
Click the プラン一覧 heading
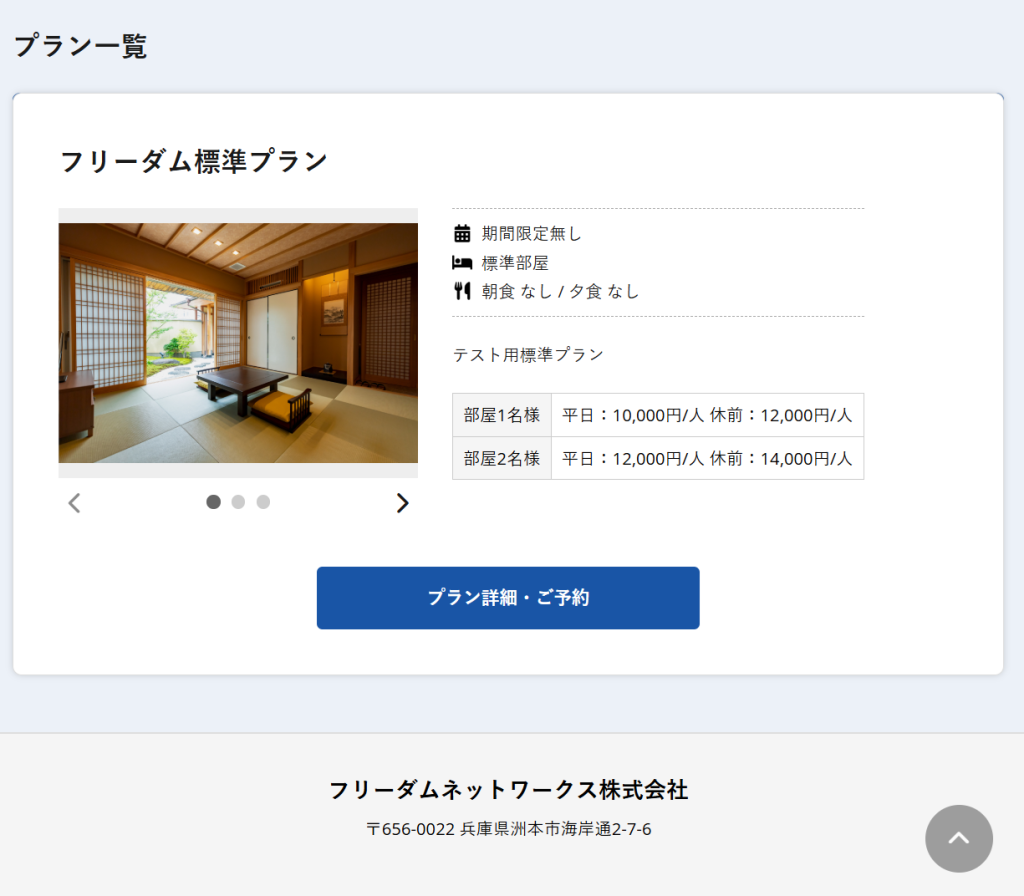(80, 46)
